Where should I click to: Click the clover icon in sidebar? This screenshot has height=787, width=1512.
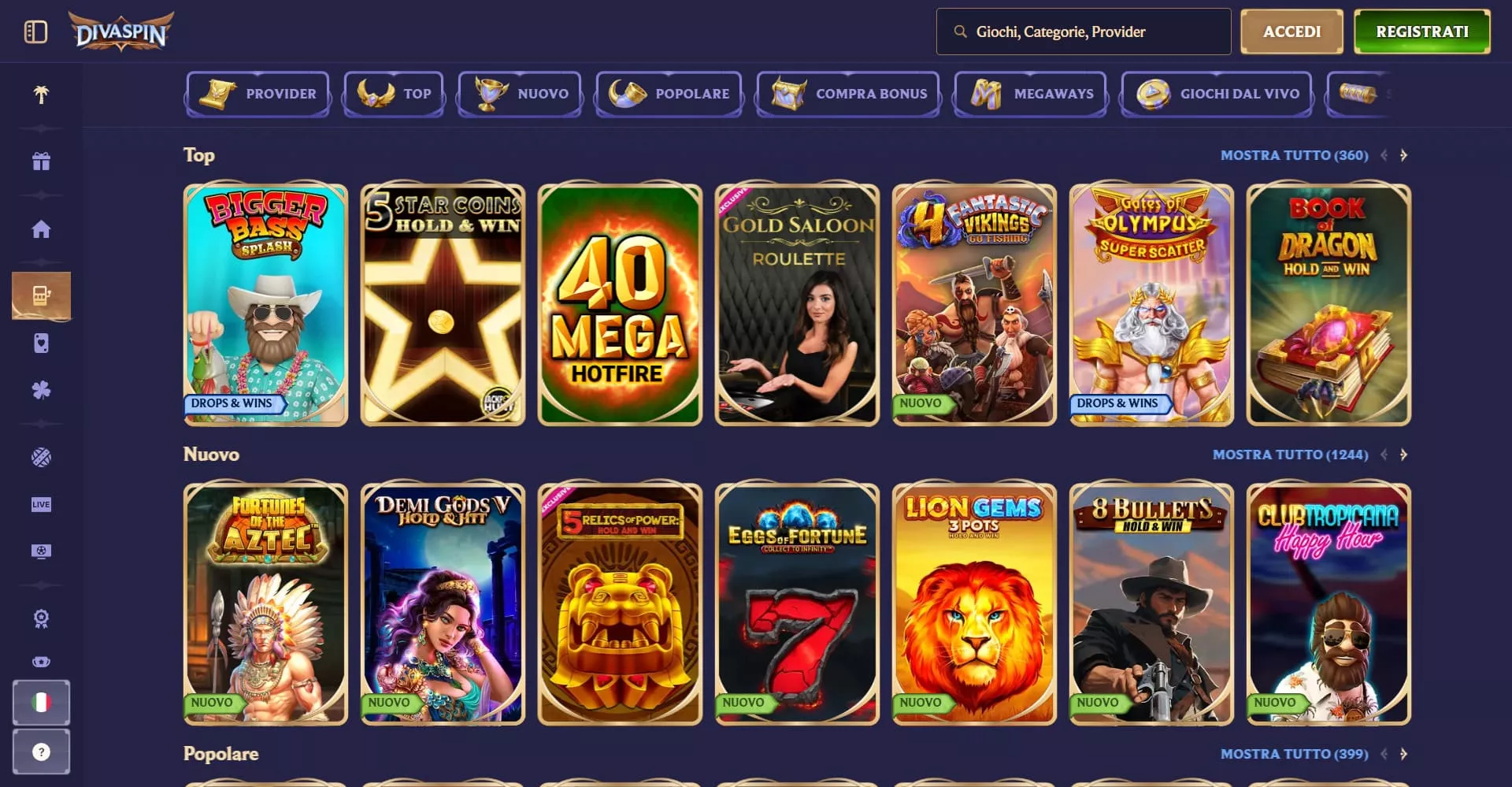(x=41, y=390)
